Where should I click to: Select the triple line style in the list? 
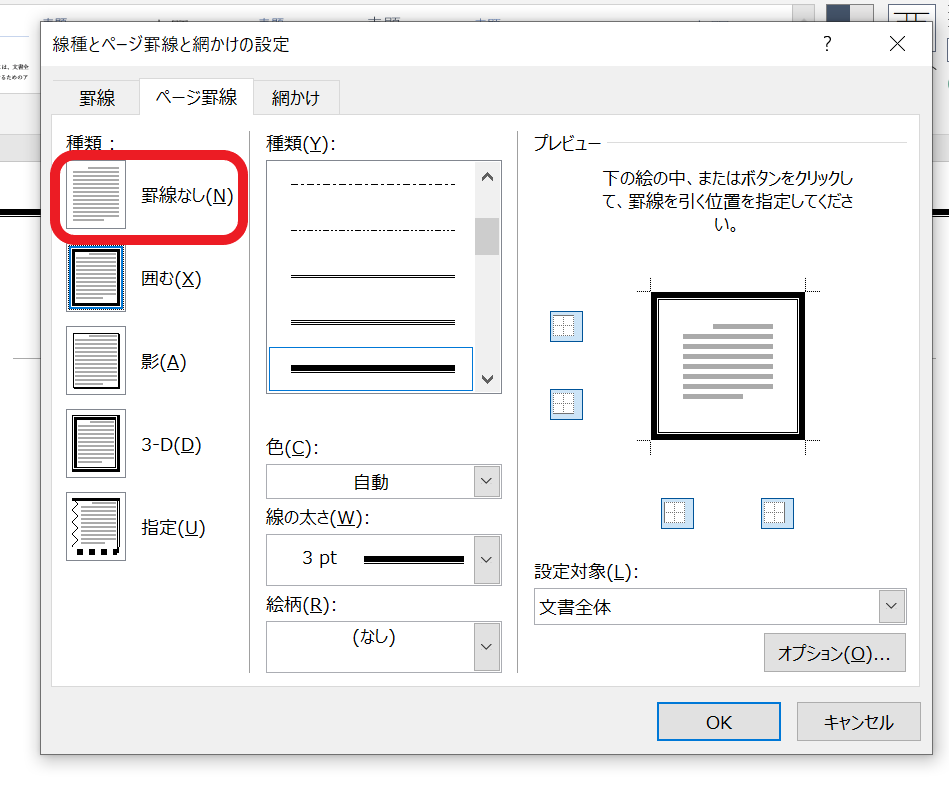click(x=372, y=322)
